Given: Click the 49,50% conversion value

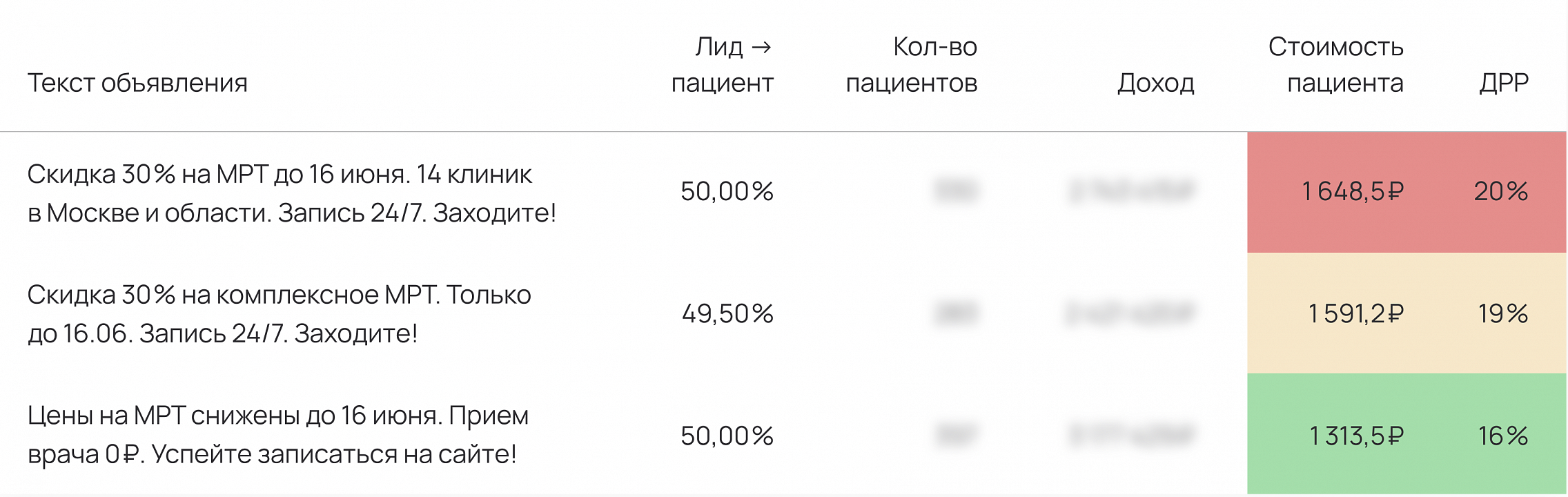Looking at the screenshot, I should click(x=727, y=314).
